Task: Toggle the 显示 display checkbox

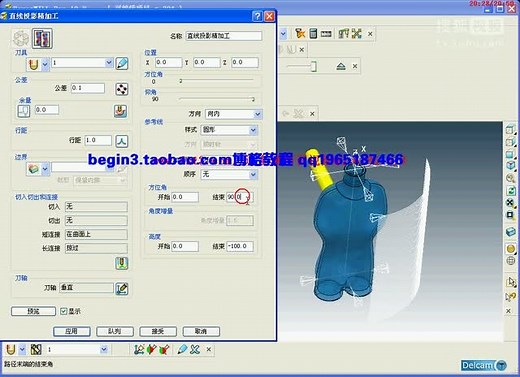Action: (x=63, y=311)
